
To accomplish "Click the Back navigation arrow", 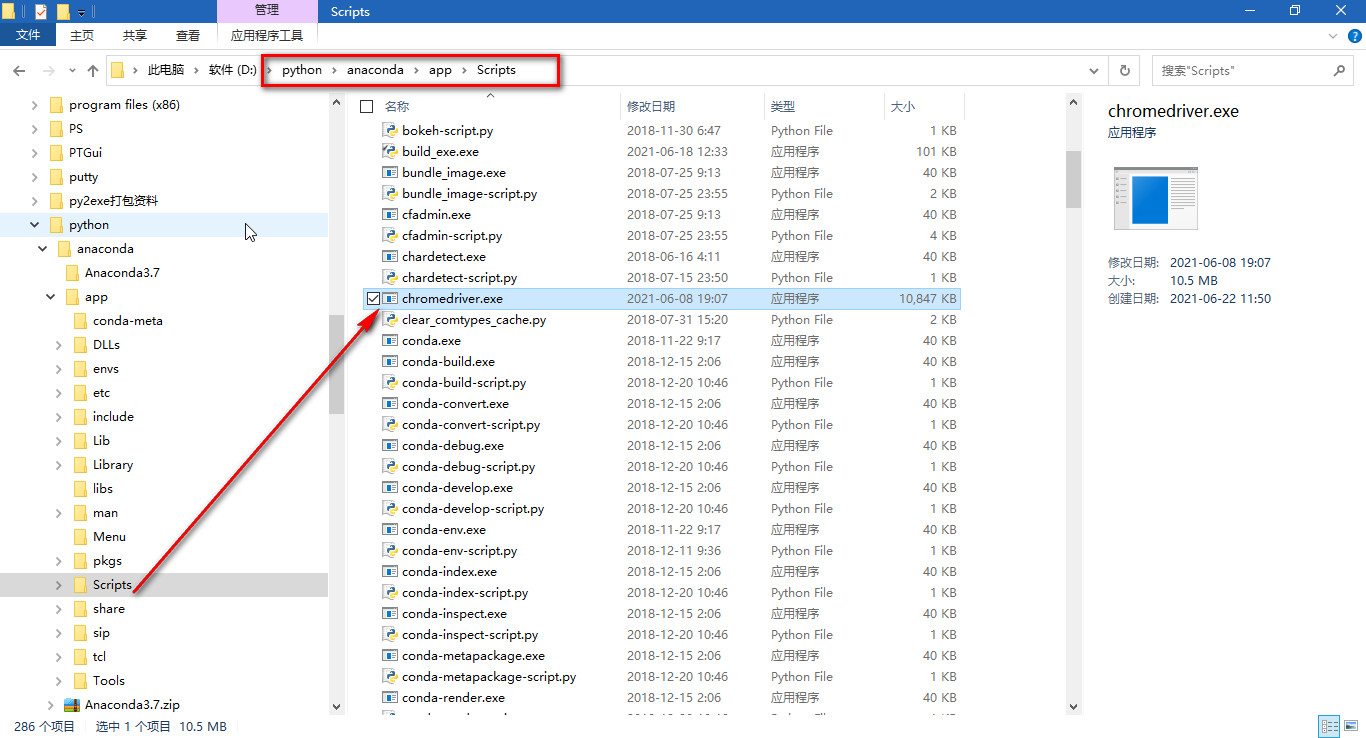I will click(x=19, y=70).
